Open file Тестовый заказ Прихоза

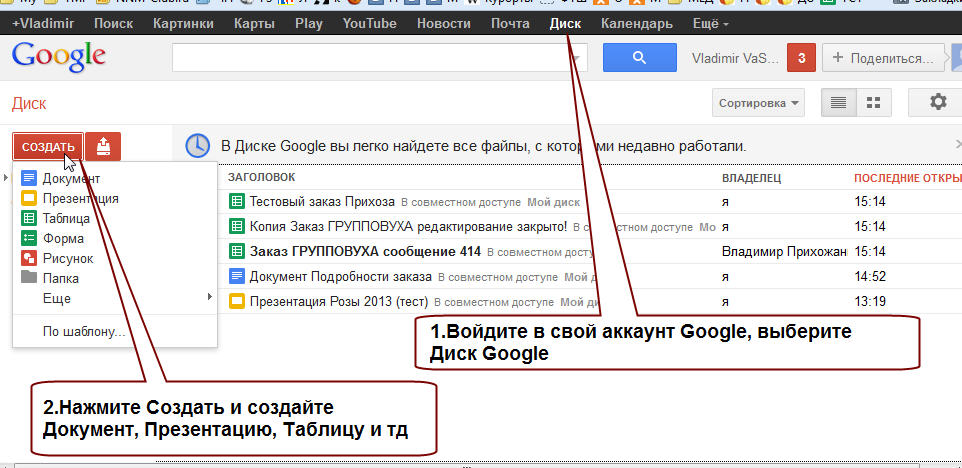tap(322, 202)
